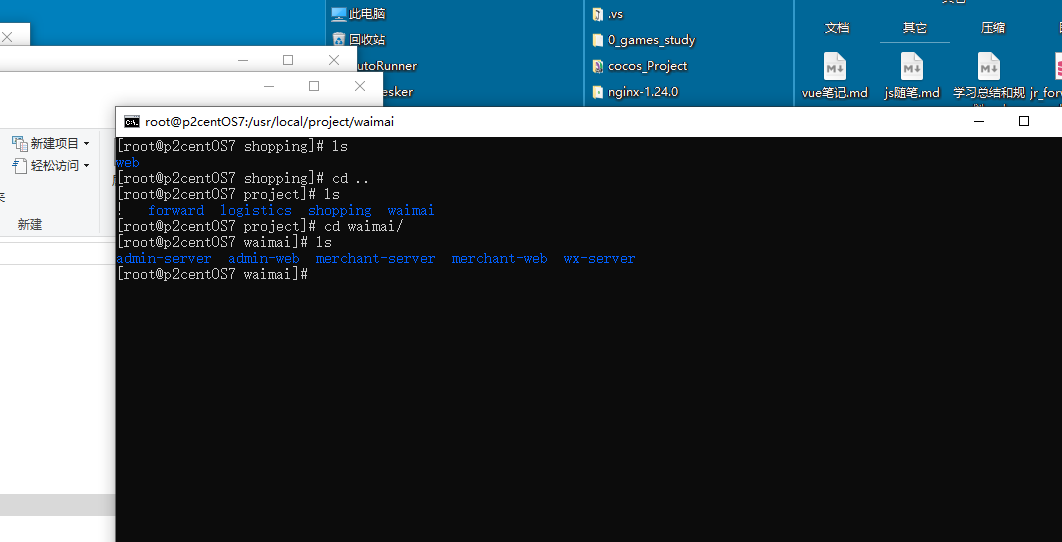Click the shopping directory in terminal listing
This screenshot has height=542, width=1062.
pyautogui.click(x=339, y=211)
